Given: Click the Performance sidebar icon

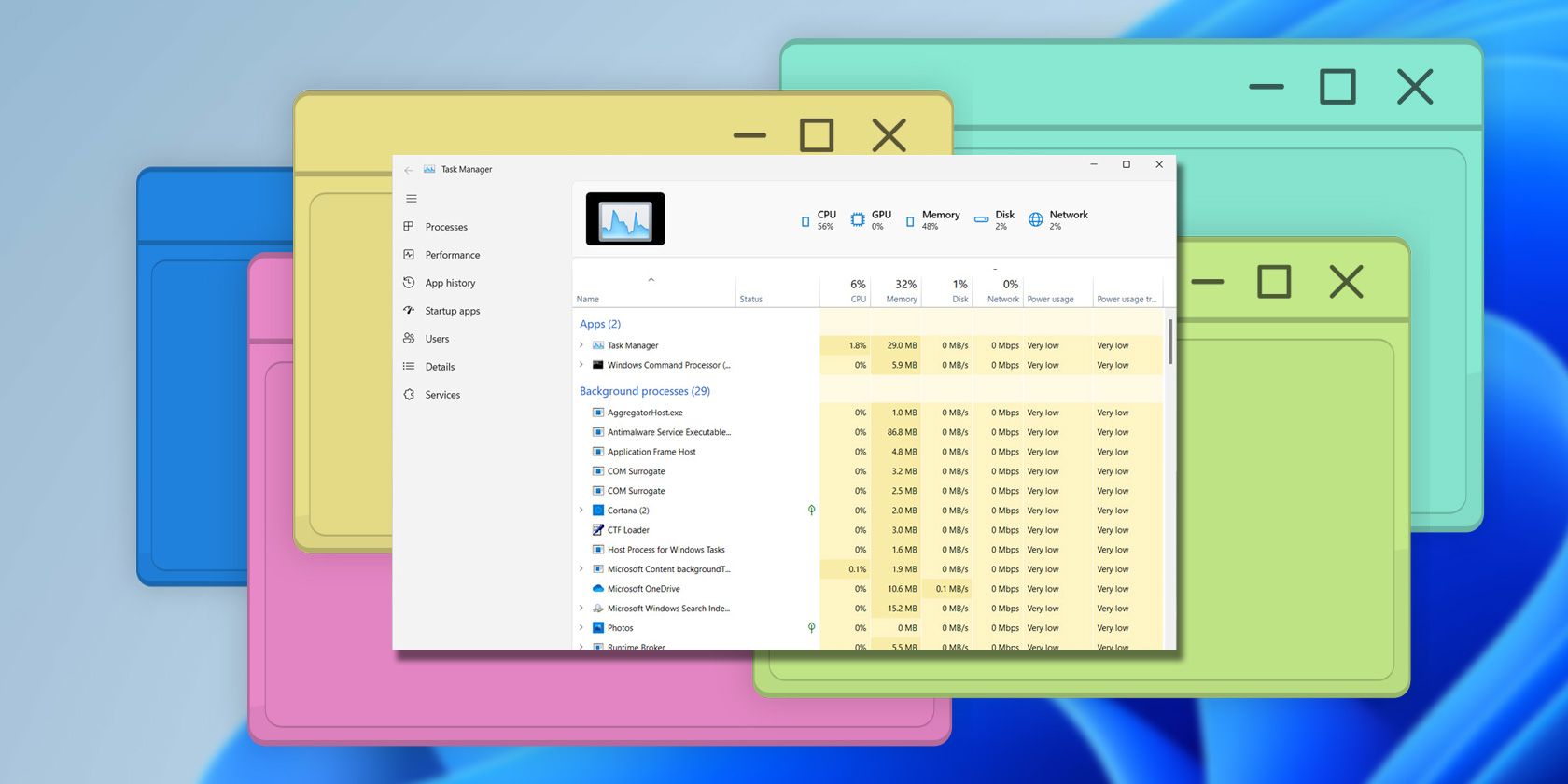Looking at the screenshot, I should click(409, 255).
